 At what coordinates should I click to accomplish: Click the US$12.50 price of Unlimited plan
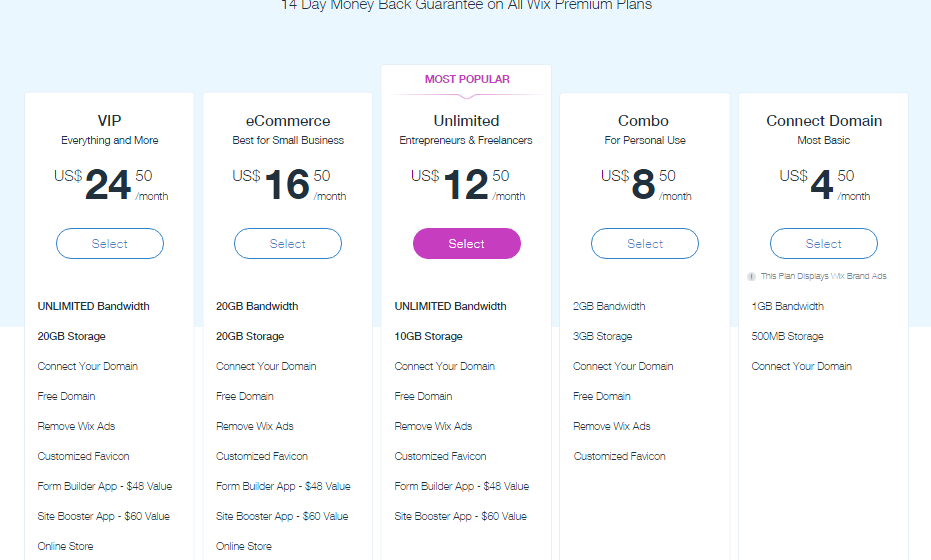point(468,184)
